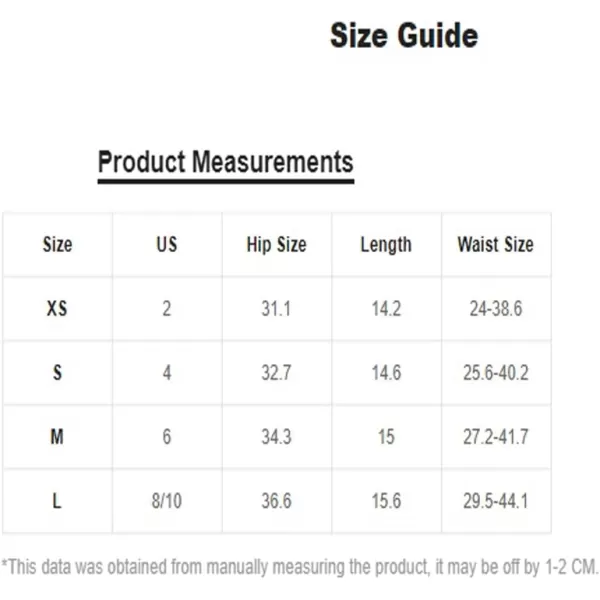Click hip size value 31.1
Image resolution: width=600 pixels, height=600 pixels.
click(276, 308)
